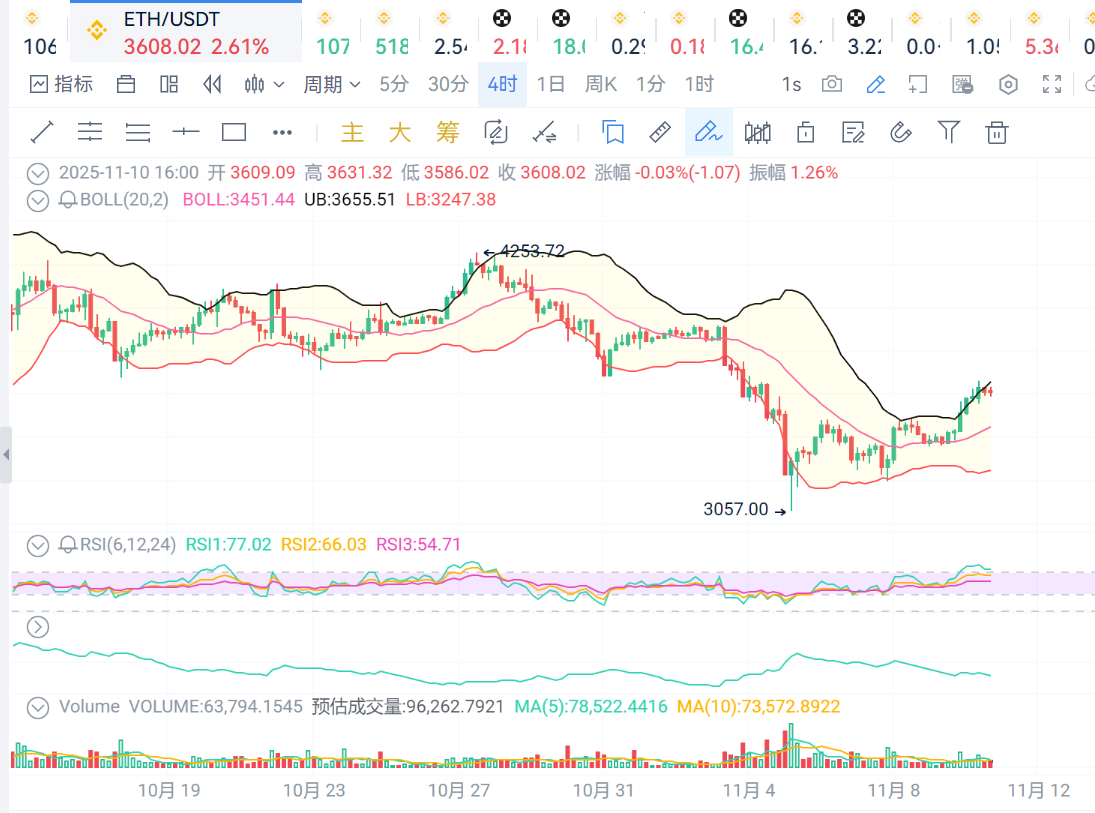Click the ruler measurement tool
This screenshot has width=1095, height=813.
(x=660, y=132)
